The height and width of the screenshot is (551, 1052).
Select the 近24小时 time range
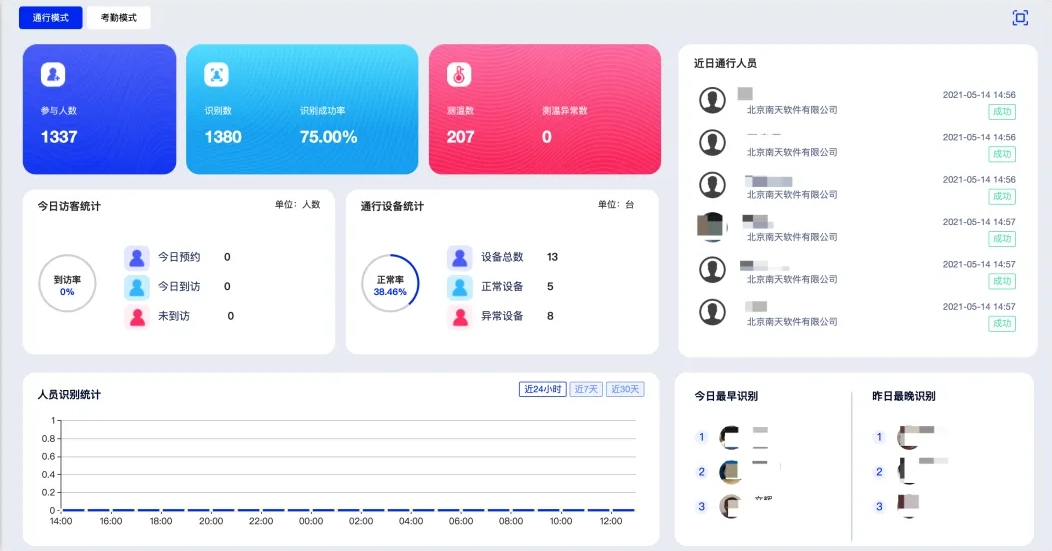(x=543, y=389)
